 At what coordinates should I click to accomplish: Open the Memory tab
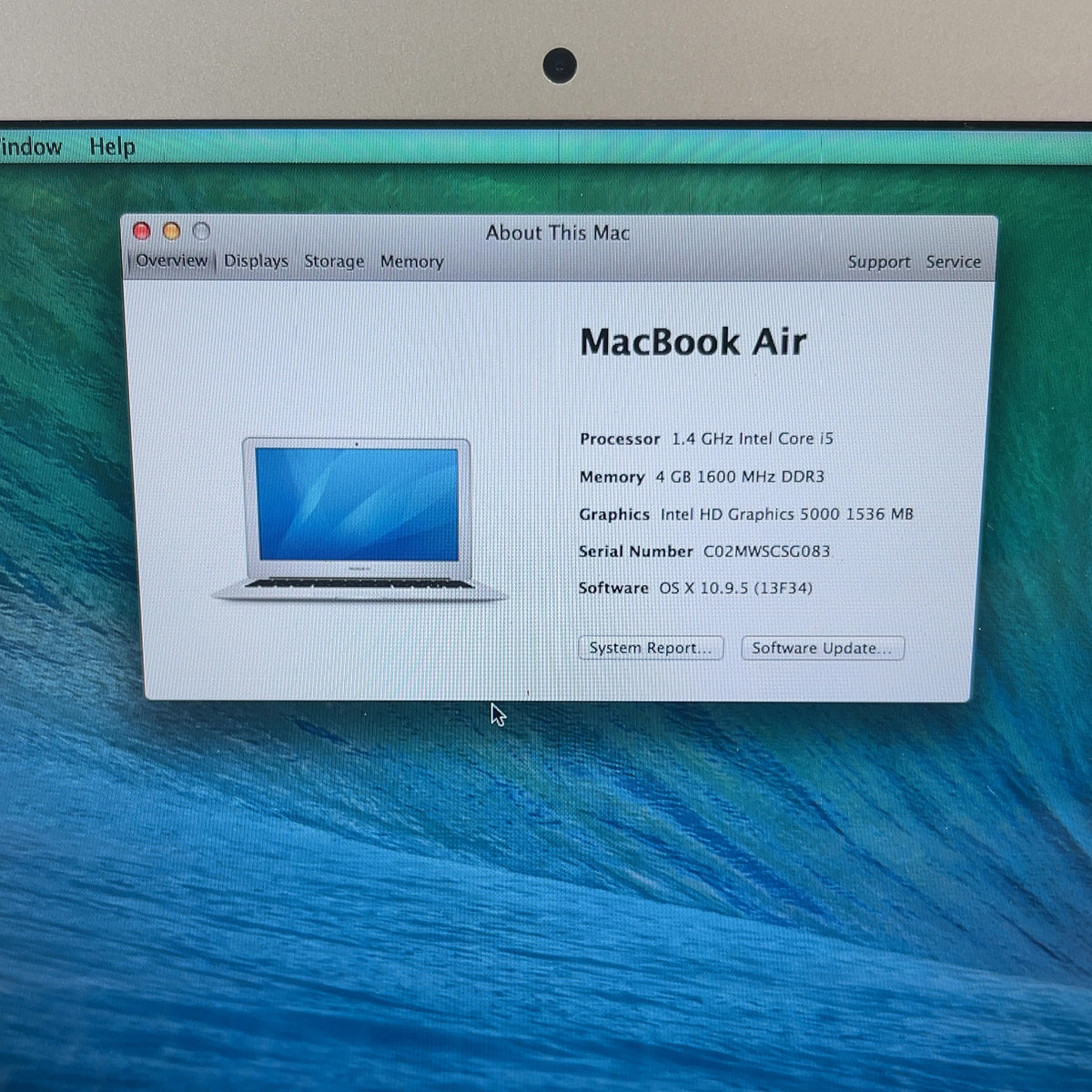pos(411,262)
